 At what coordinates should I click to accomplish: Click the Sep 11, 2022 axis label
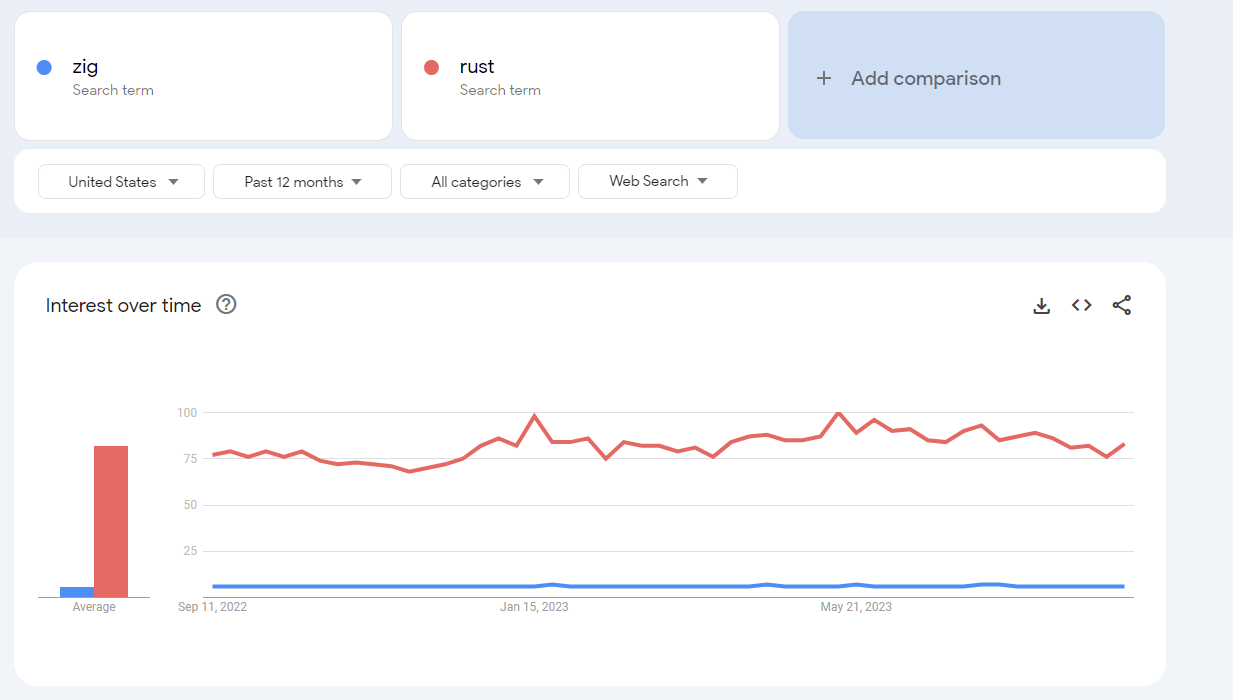pyautogui.click(x=212, y=607)
